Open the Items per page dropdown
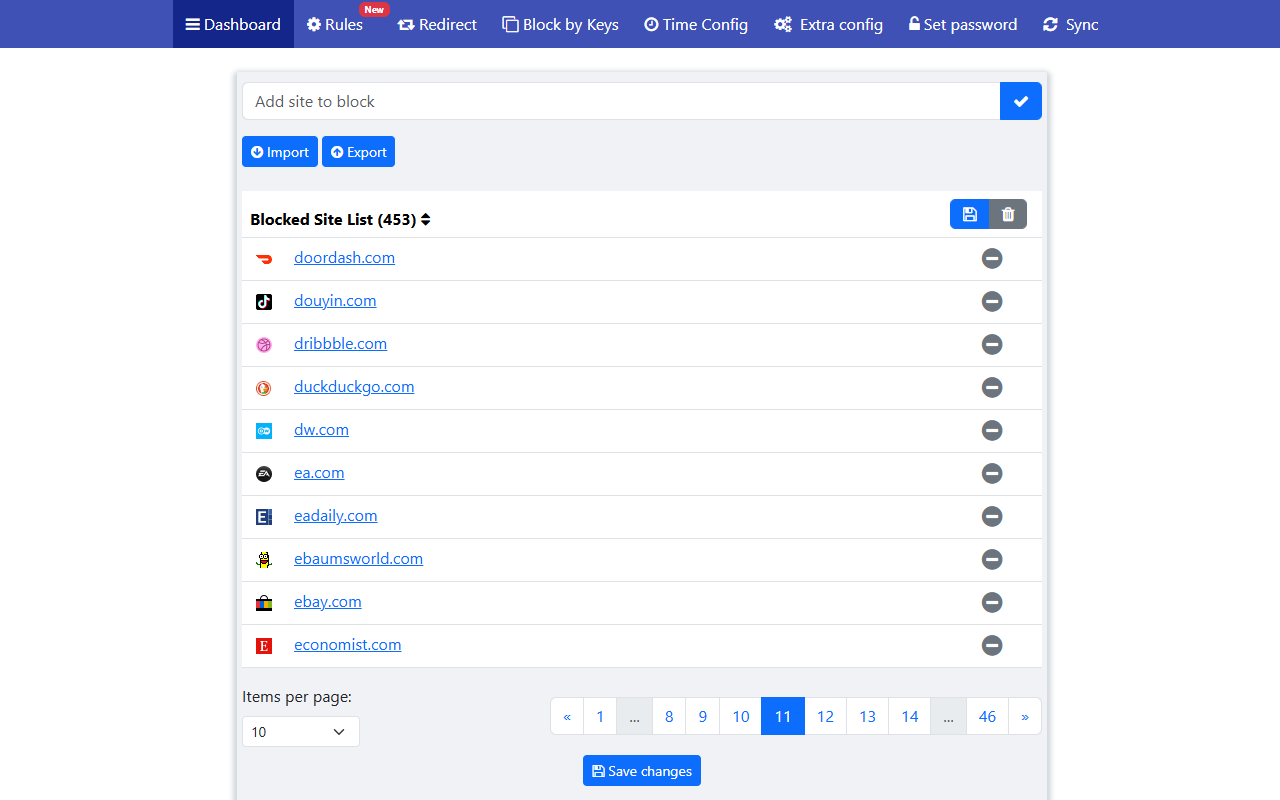This screenshot has width=1280, height=800. click(301, 732)
